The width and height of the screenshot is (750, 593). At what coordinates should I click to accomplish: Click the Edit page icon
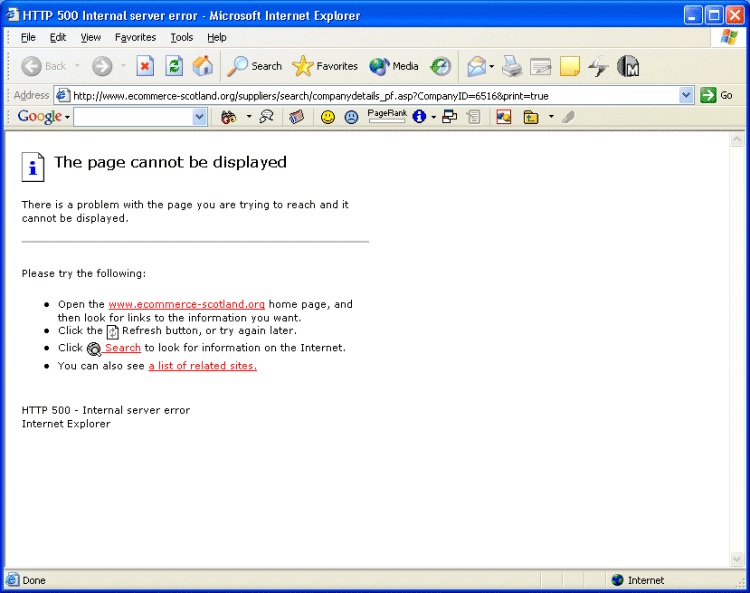tap(540, 66)
